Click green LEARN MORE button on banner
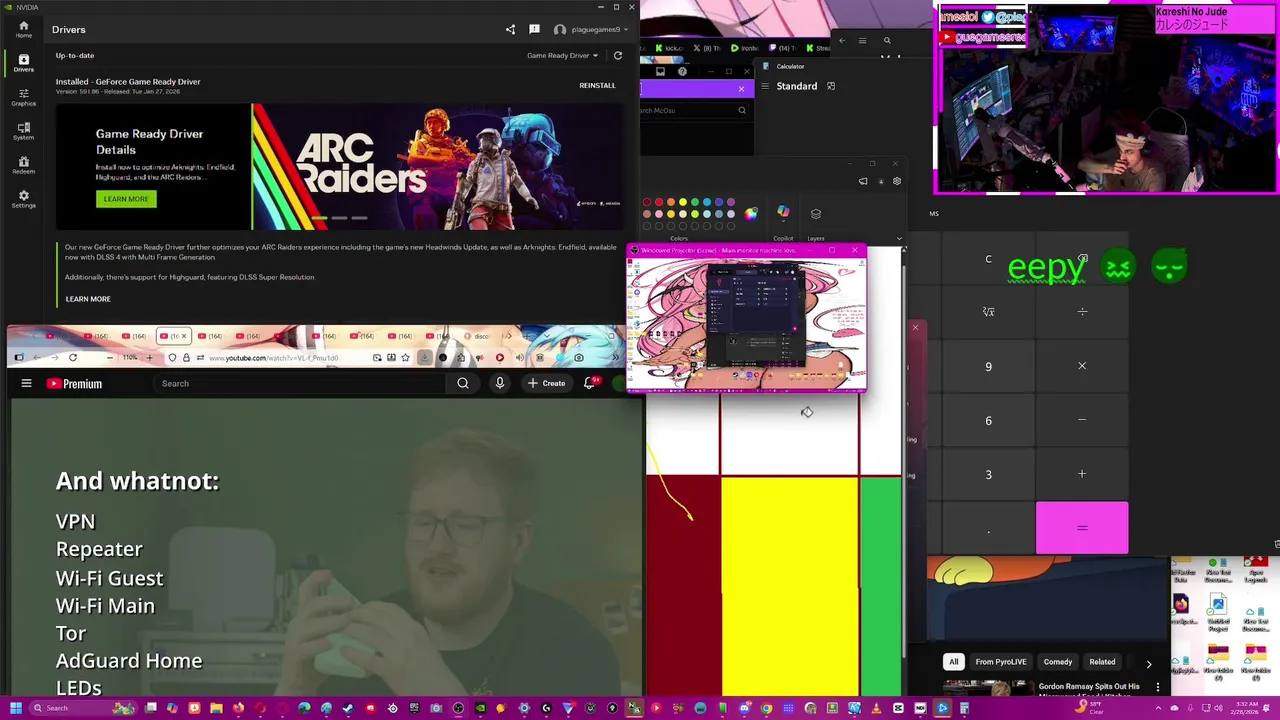1280x720 pixels. pos(126,199)
